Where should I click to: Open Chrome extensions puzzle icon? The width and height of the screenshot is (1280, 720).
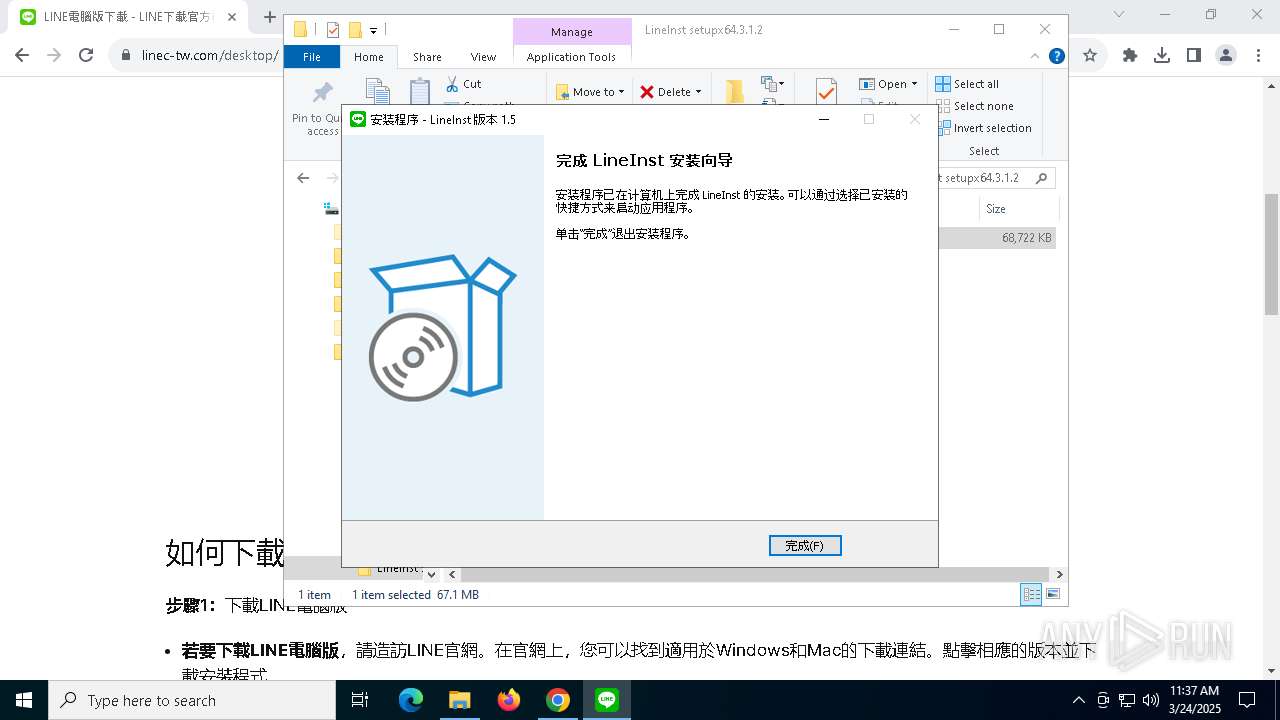1130,55
